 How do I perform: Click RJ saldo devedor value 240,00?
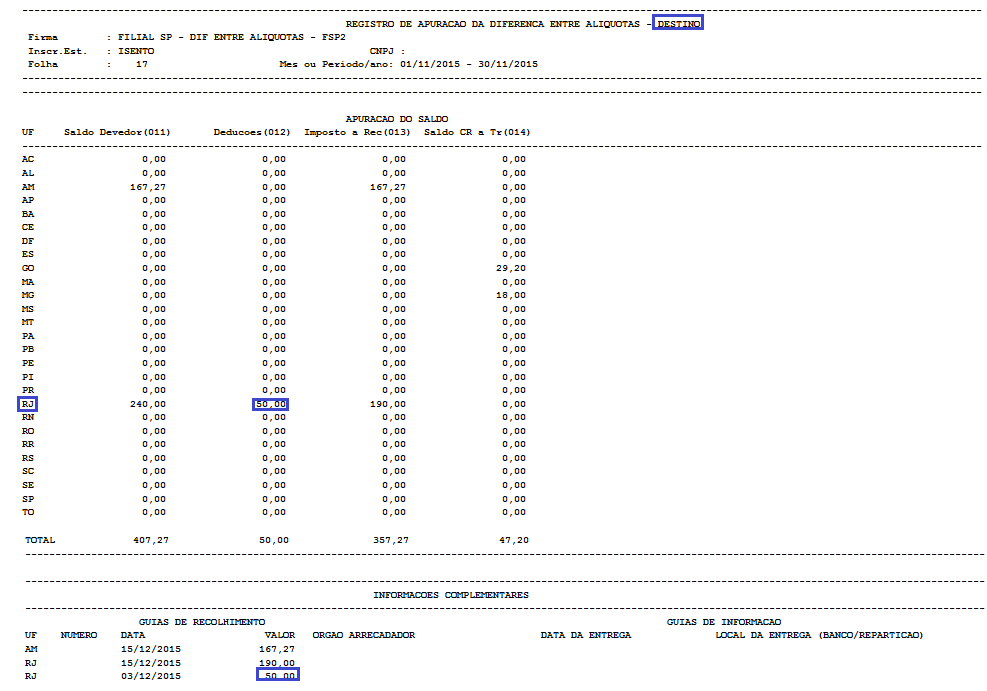click(x=148, y=404)
